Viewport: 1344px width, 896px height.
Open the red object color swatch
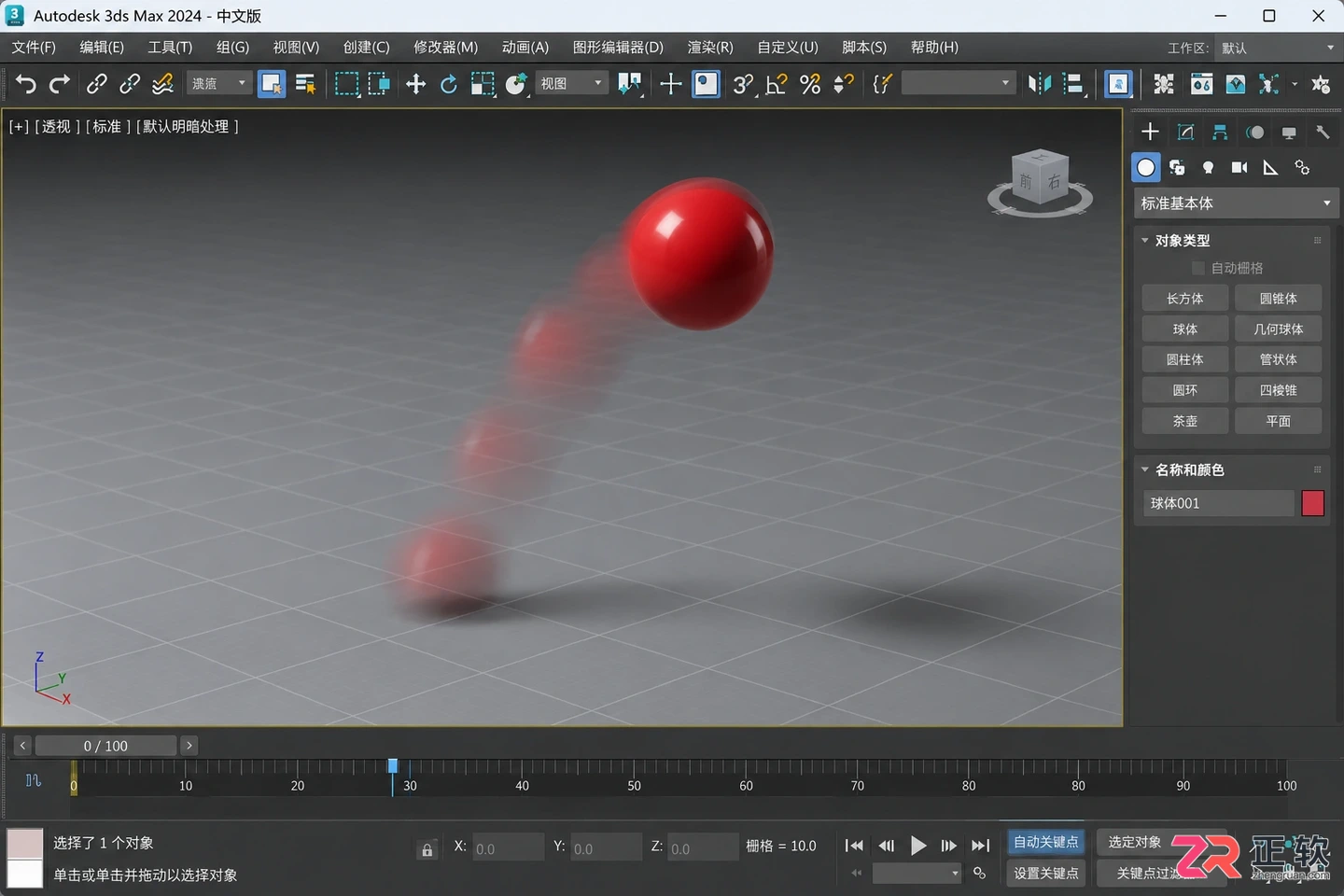point(1313,503)
